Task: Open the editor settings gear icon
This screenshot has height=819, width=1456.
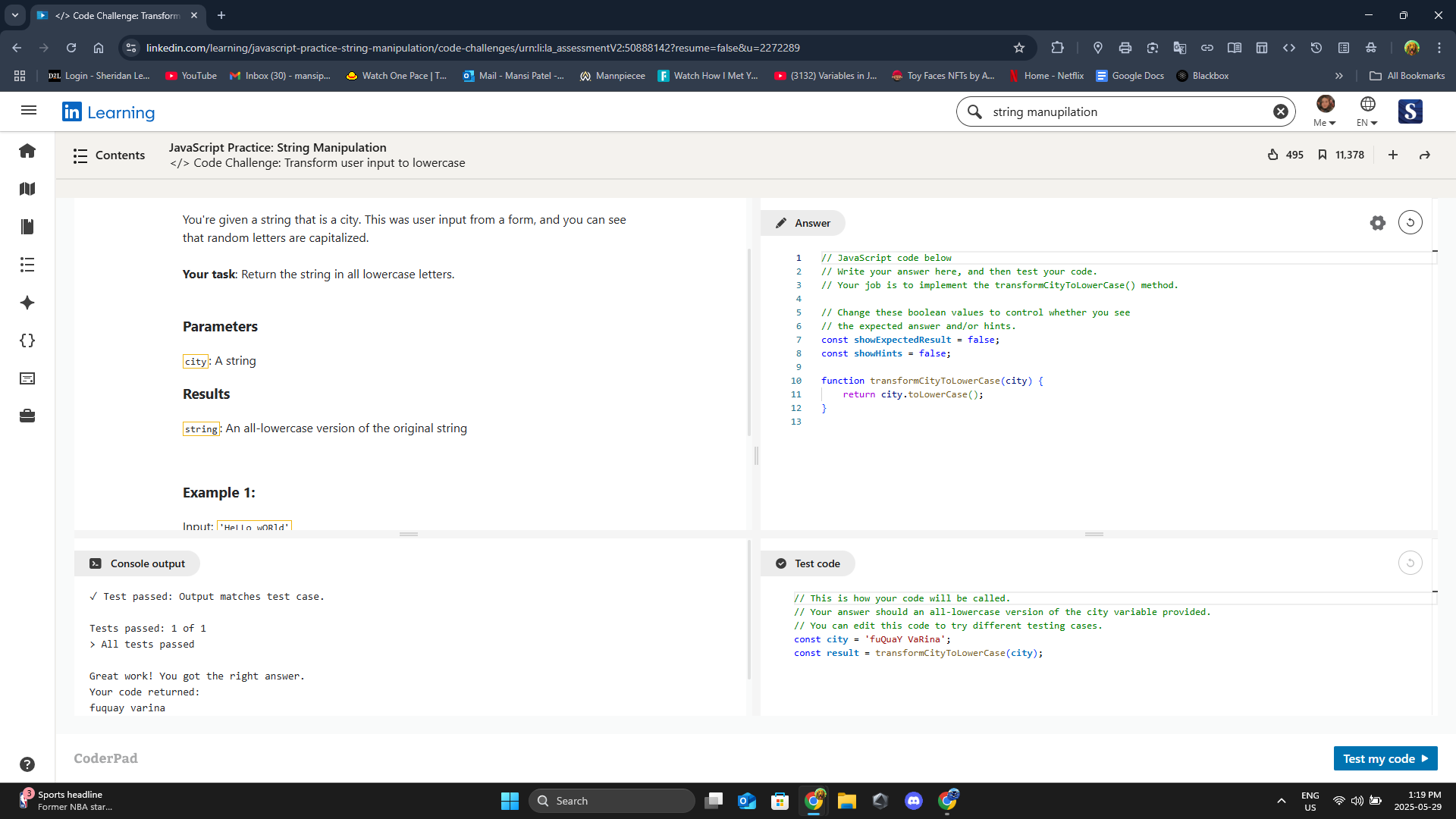Action: 1377,223
